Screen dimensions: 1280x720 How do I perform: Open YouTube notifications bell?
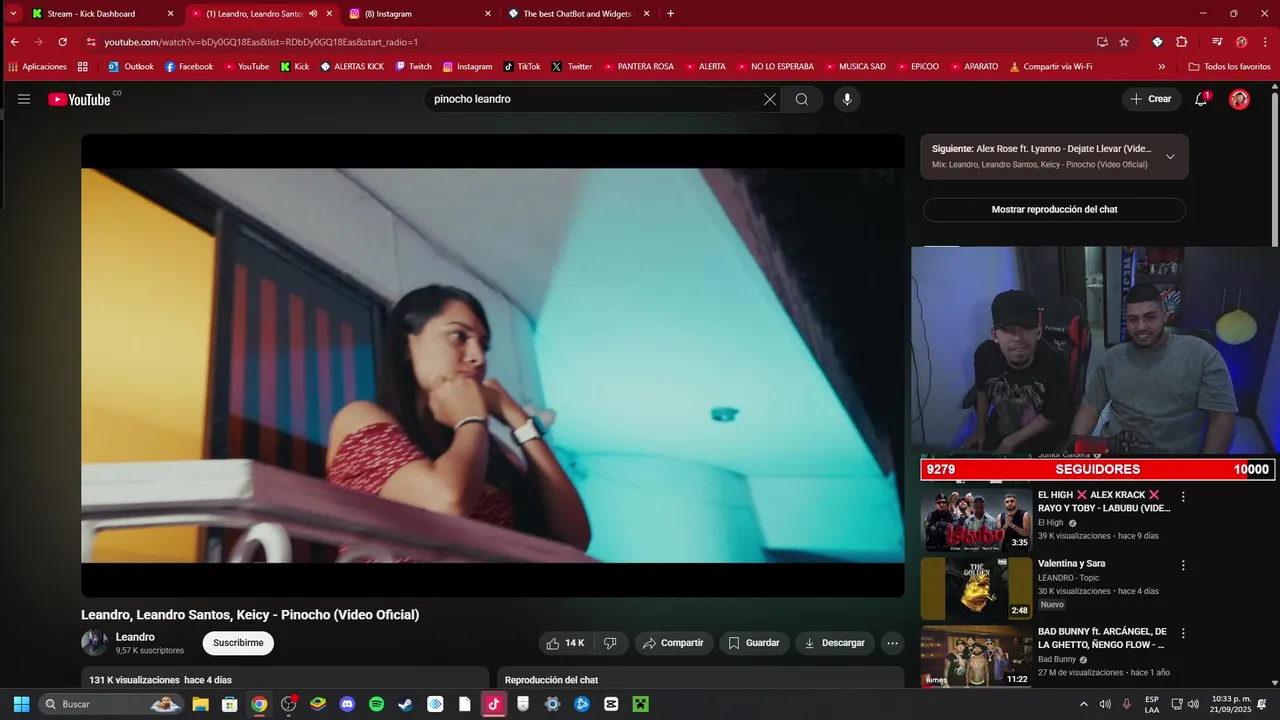1202,99
